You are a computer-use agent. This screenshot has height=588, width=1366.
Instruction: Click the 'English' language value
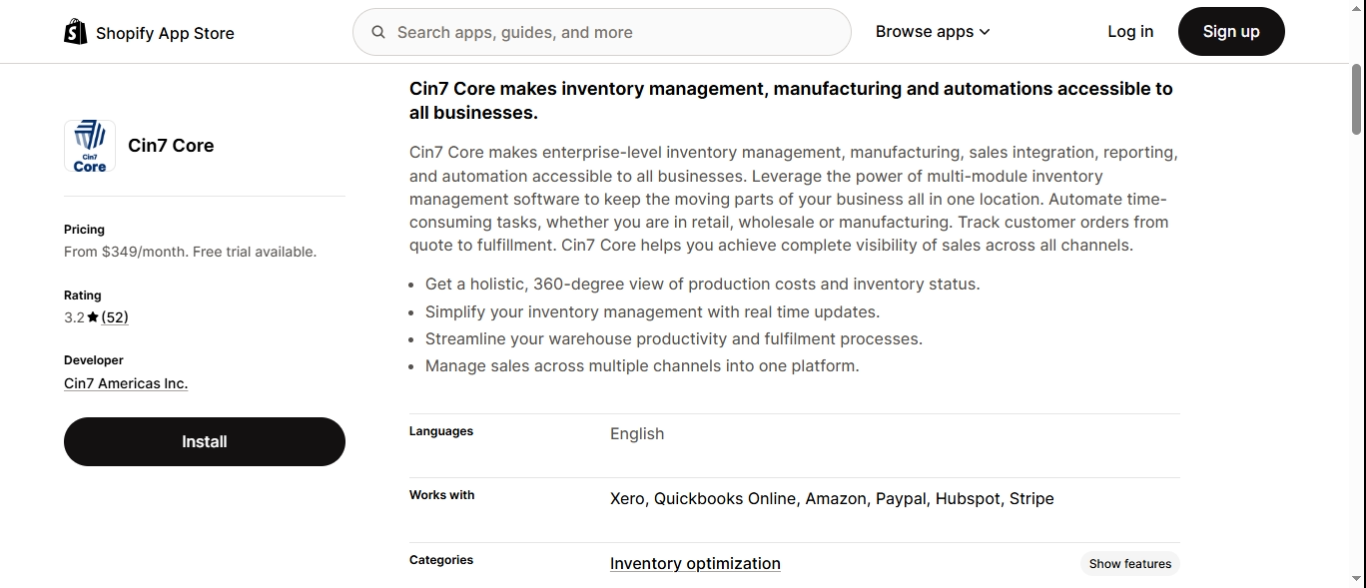637,433
